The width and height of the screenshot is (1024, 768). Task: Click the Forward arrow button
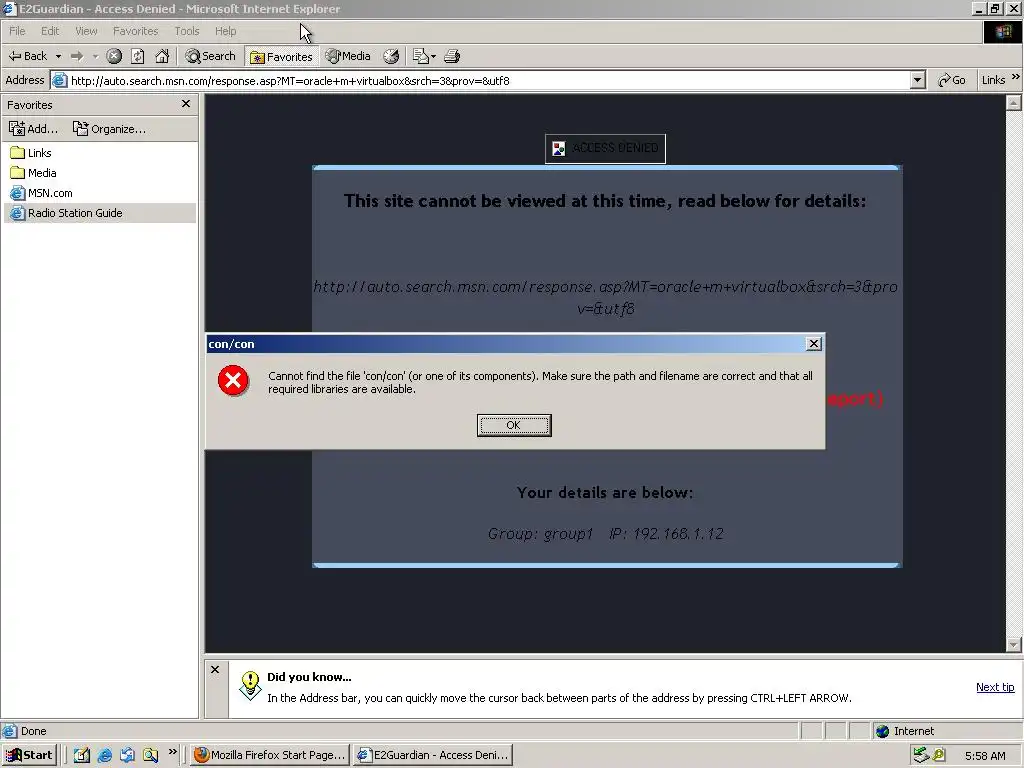tap(77, 56)
